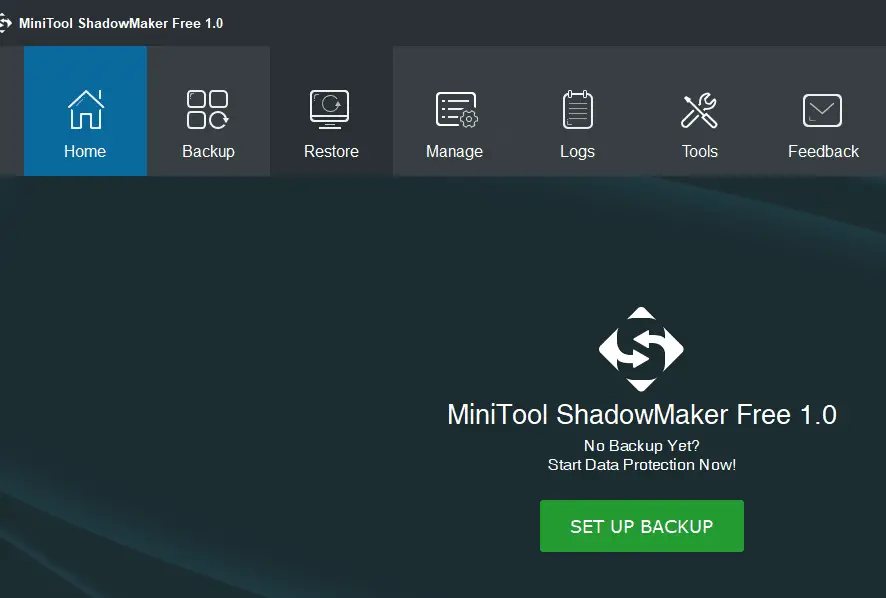Open the Feedback tab with the envelope icon

823,111
